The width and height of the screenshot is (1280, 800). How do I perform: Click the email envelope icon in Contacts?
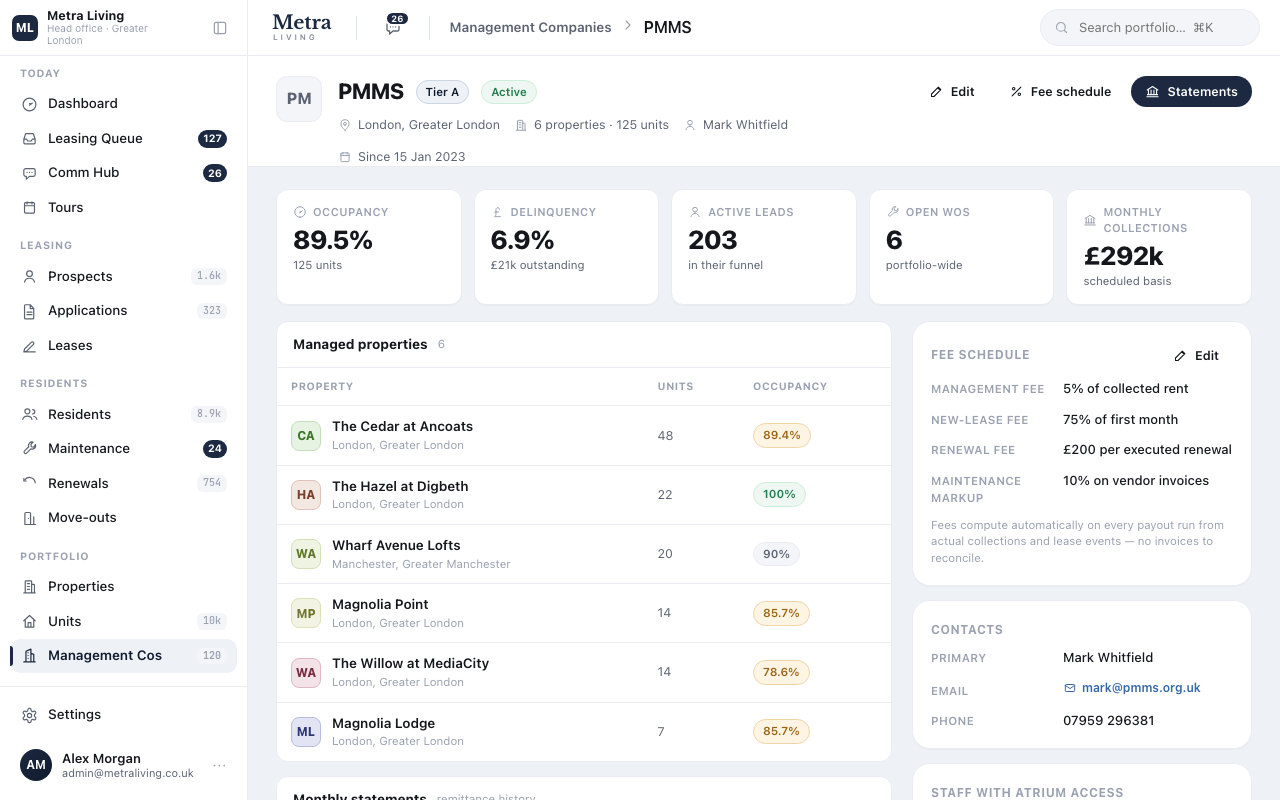(x=1070, y=688)
